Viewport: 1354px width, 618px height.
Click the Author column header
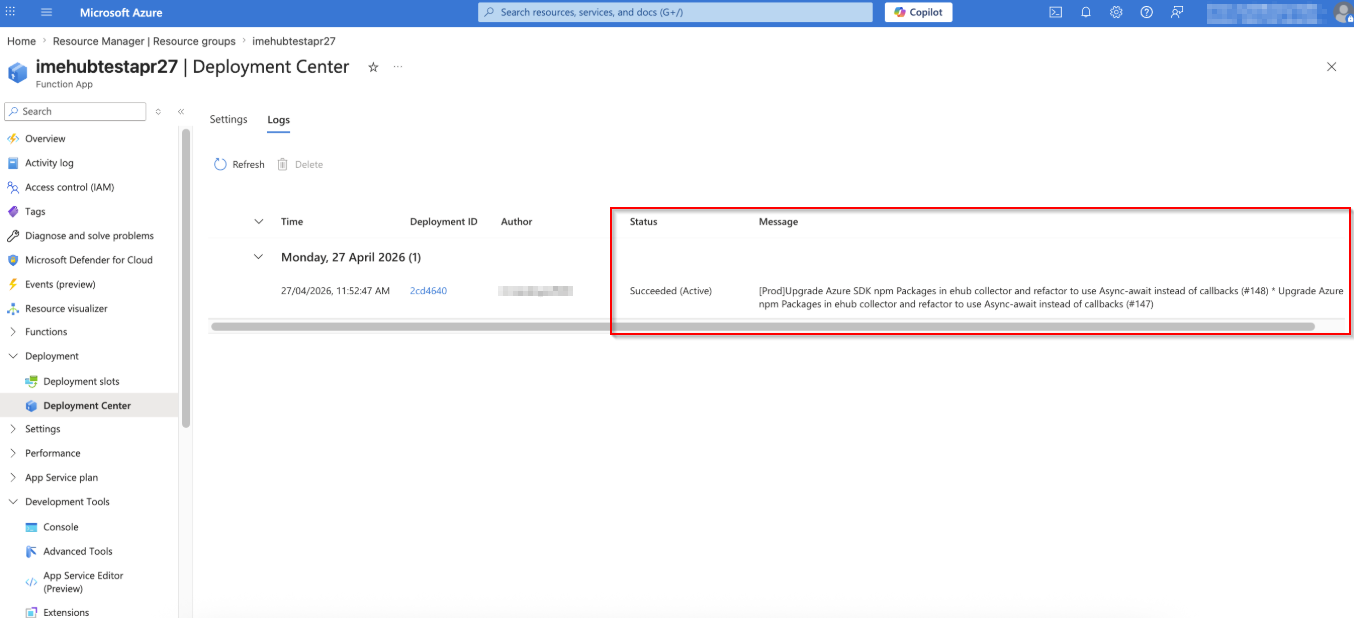click(517, 222)
